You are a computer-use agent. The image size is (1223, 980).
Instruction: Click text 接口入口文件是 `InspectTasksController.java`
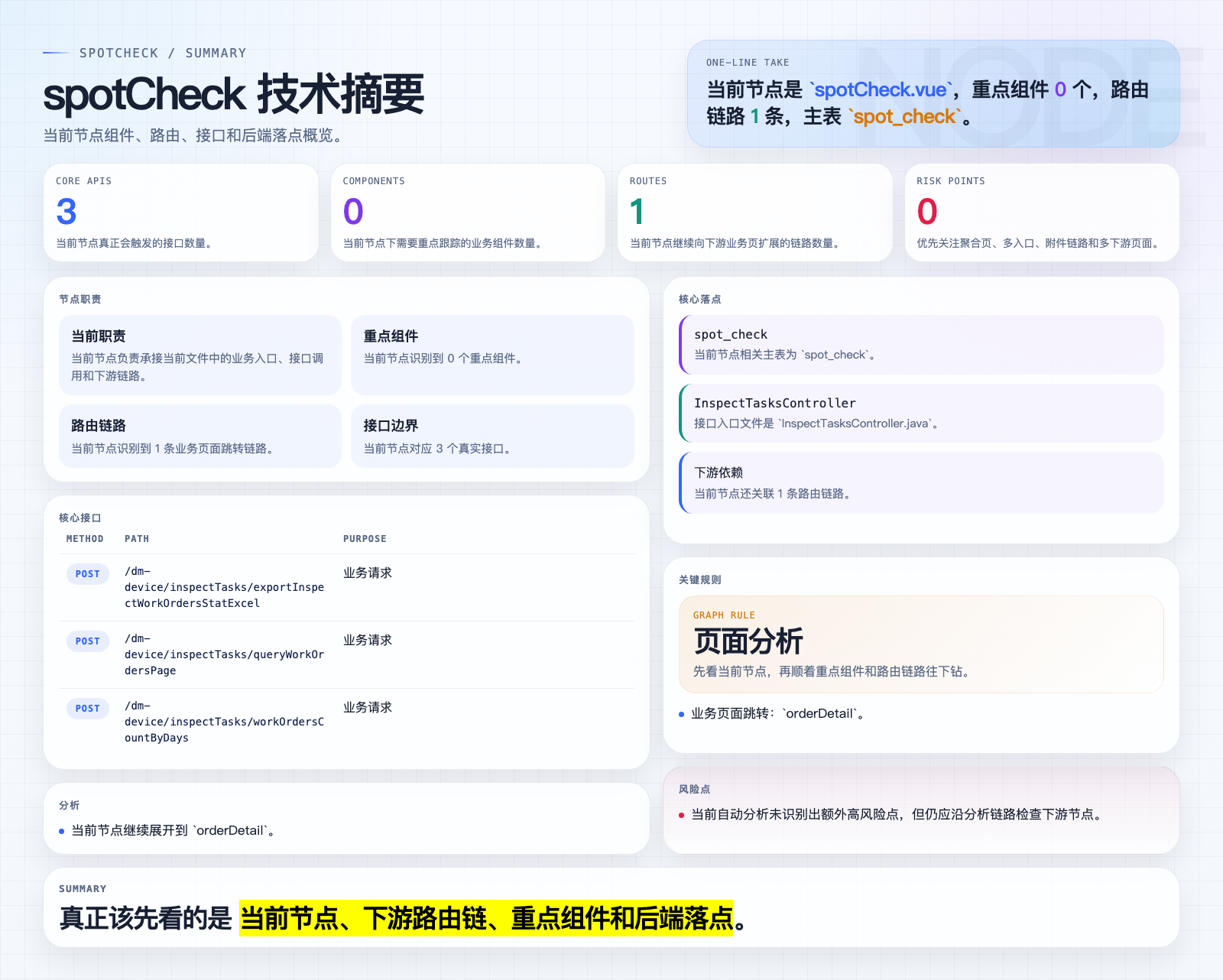[x=816, y=423]
